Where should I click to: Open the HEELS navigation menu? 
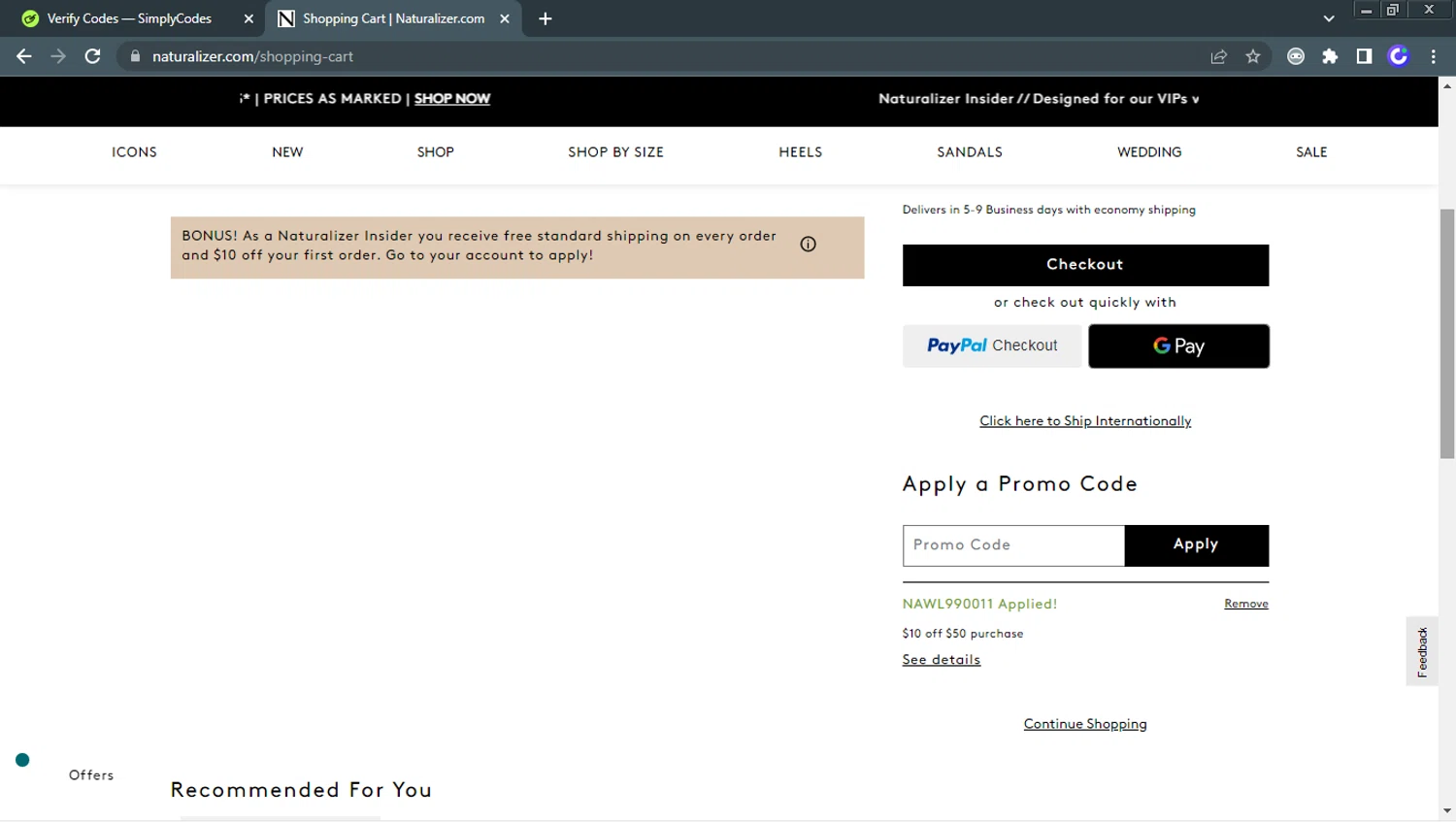(x=801, y=152)
